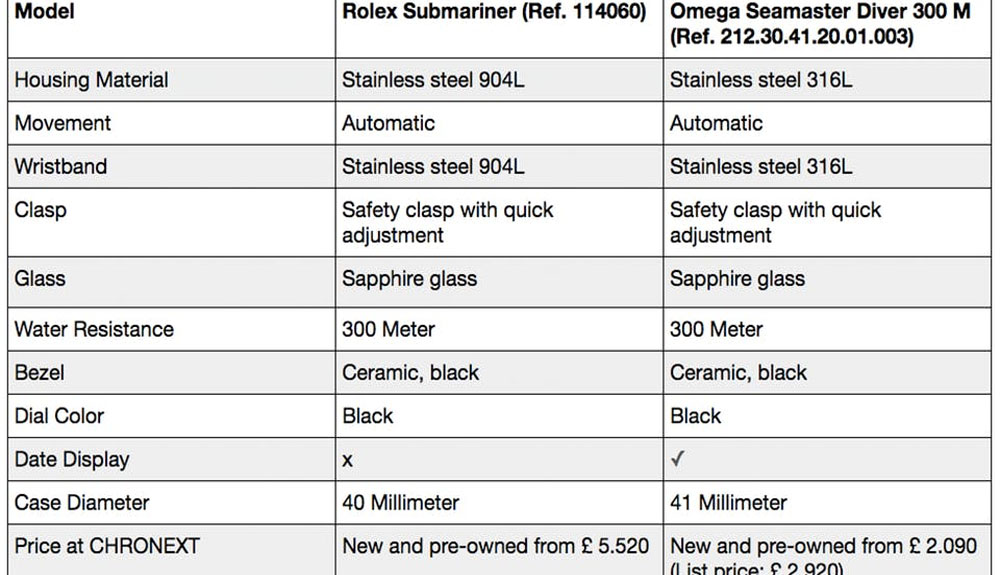Click the 41 Millimeter cell
This screenshot has width=1000, height=575.
(x=728, y=503)
